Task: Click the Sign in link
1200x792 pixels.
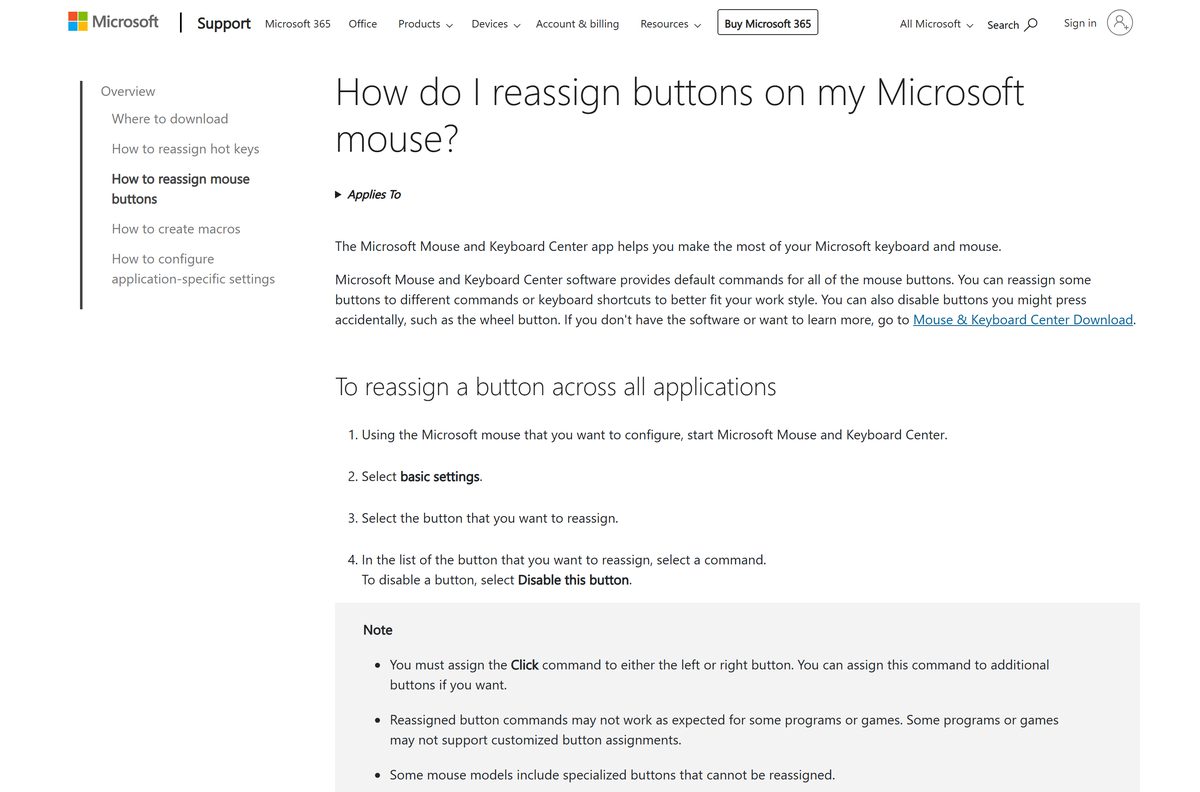Action: click(x=1080, y=23)
